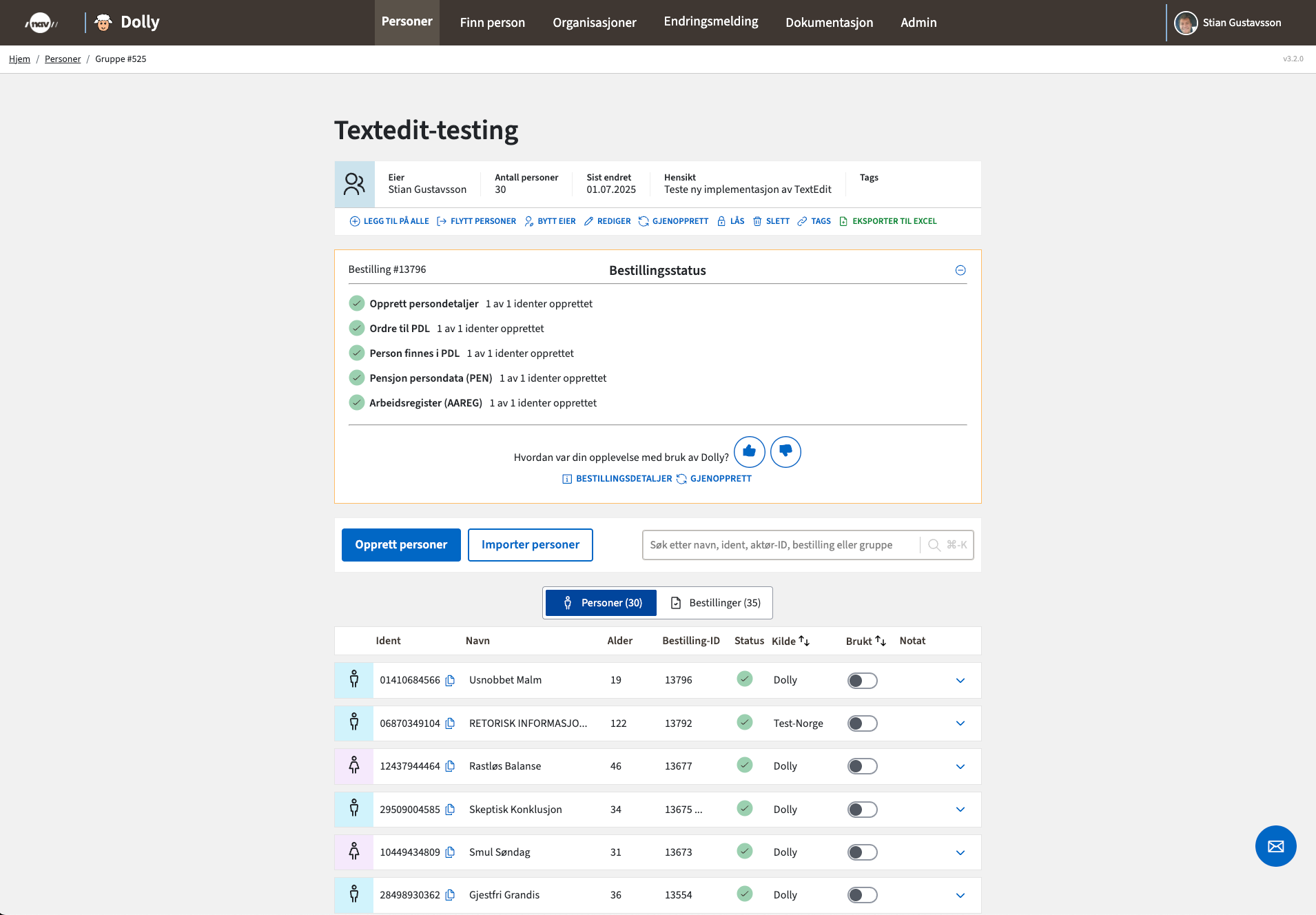This screenshot has width=1316, height=915.
Task: Click the NAV logo in header
Action: point(41,23)
